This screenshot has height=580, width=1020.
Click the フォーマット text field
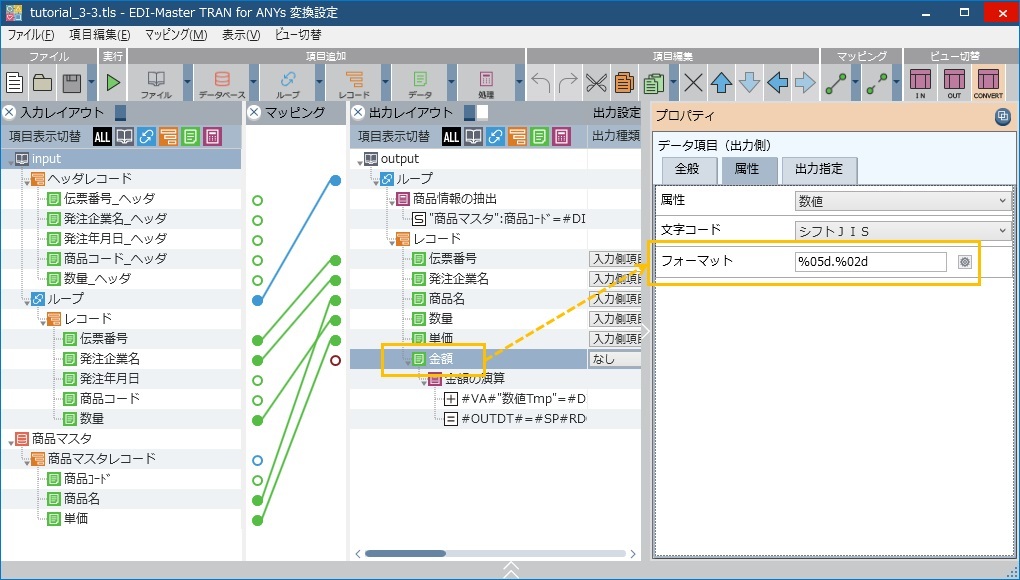pyautogui.click(x=869, y=262)
